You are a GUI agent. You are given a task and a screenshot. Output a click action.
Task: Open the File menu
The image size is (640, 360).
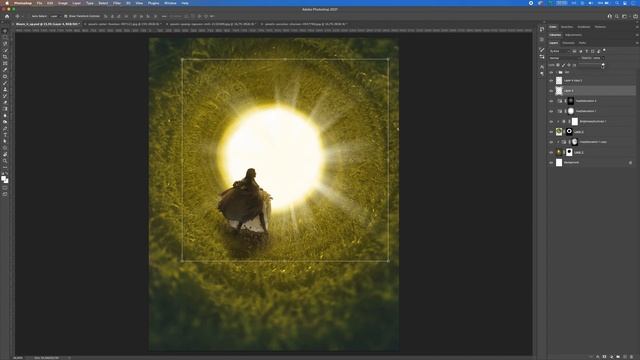click(x=39, y=3)
